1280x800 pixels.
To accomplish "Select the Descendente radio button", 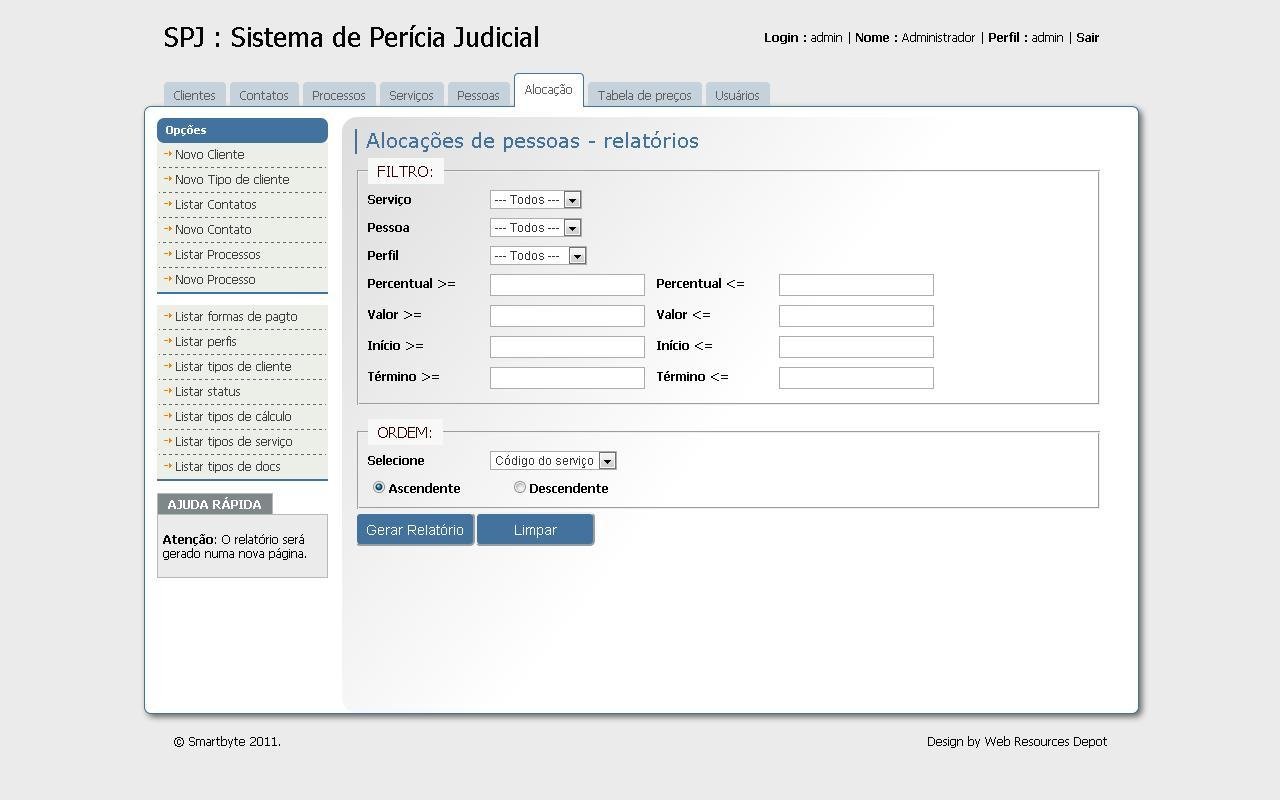I will (519, 487).
